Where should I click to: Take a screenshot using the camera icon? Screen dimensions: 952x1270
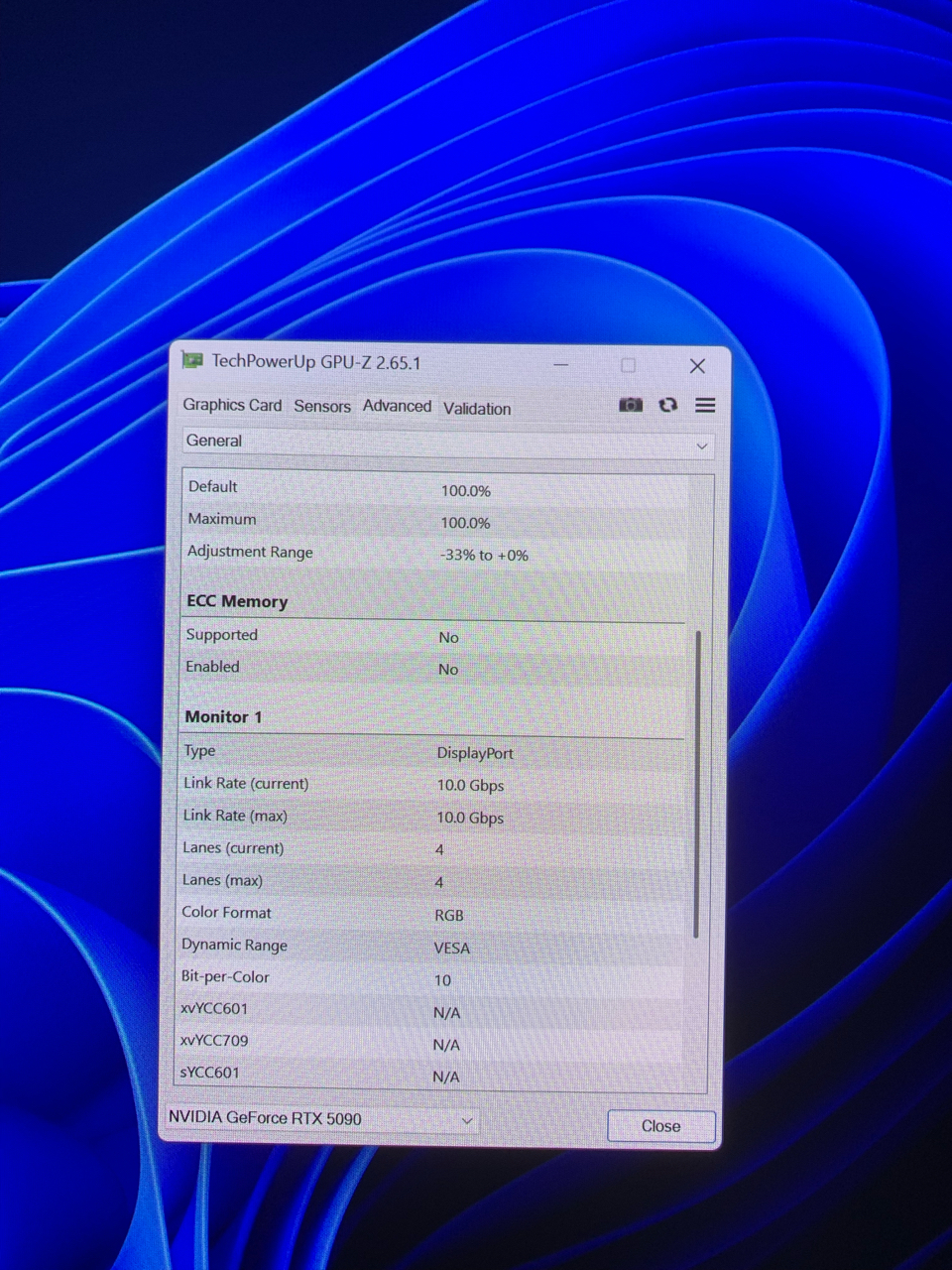pos(631,405)
